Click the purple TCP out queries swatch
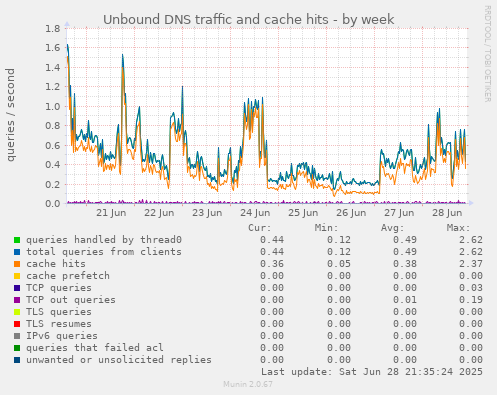The image size is (497, 395). [17, 300]
